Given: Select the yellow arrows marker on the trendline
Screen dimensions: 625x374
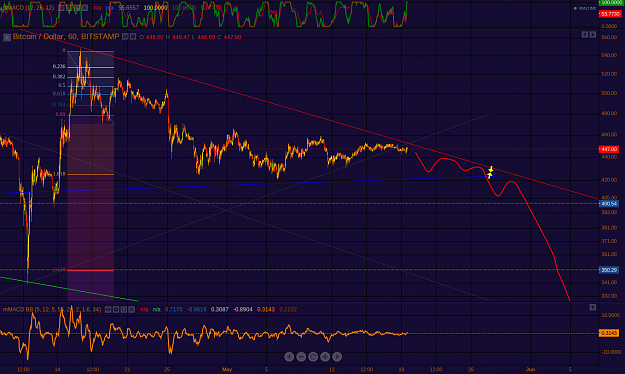Looking at the screenshot, I should click(x=490, y=172).
